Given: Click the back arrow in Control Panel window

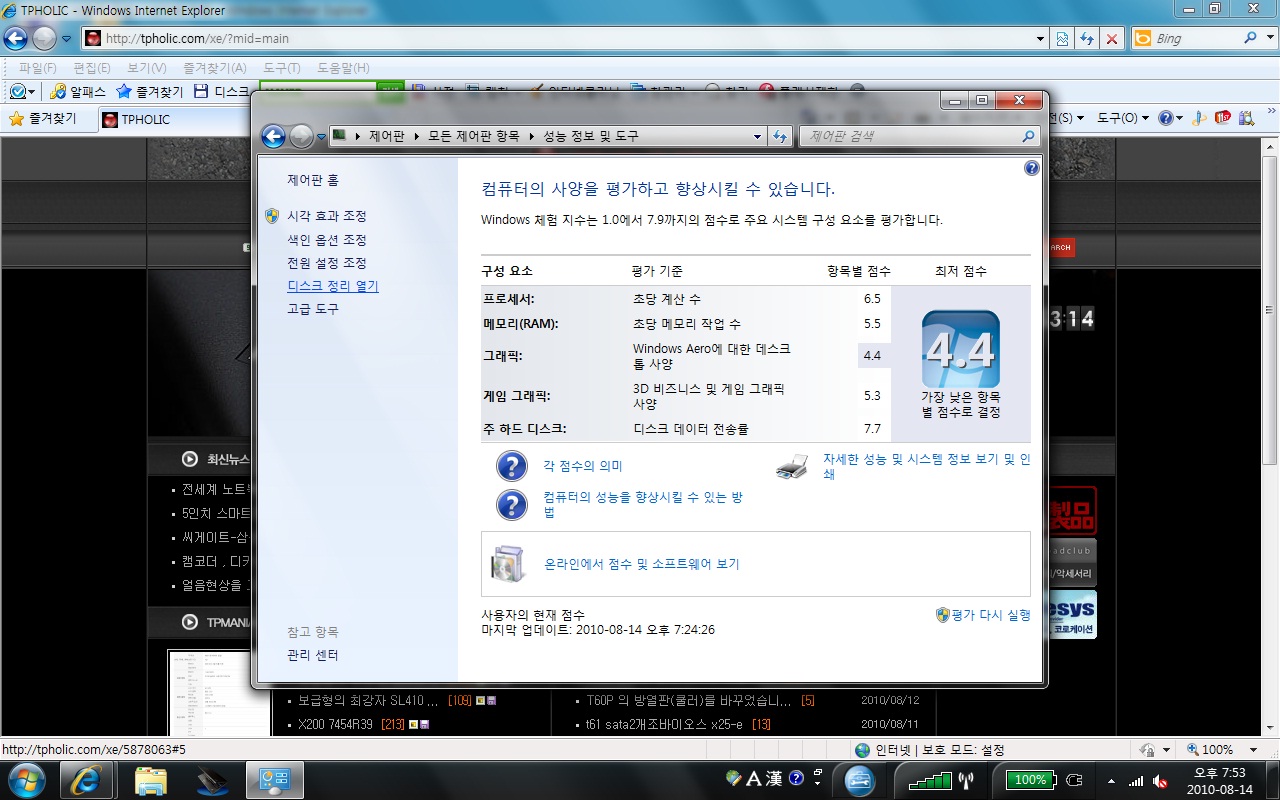Looking at the screenshot, I should click(274, 137).
